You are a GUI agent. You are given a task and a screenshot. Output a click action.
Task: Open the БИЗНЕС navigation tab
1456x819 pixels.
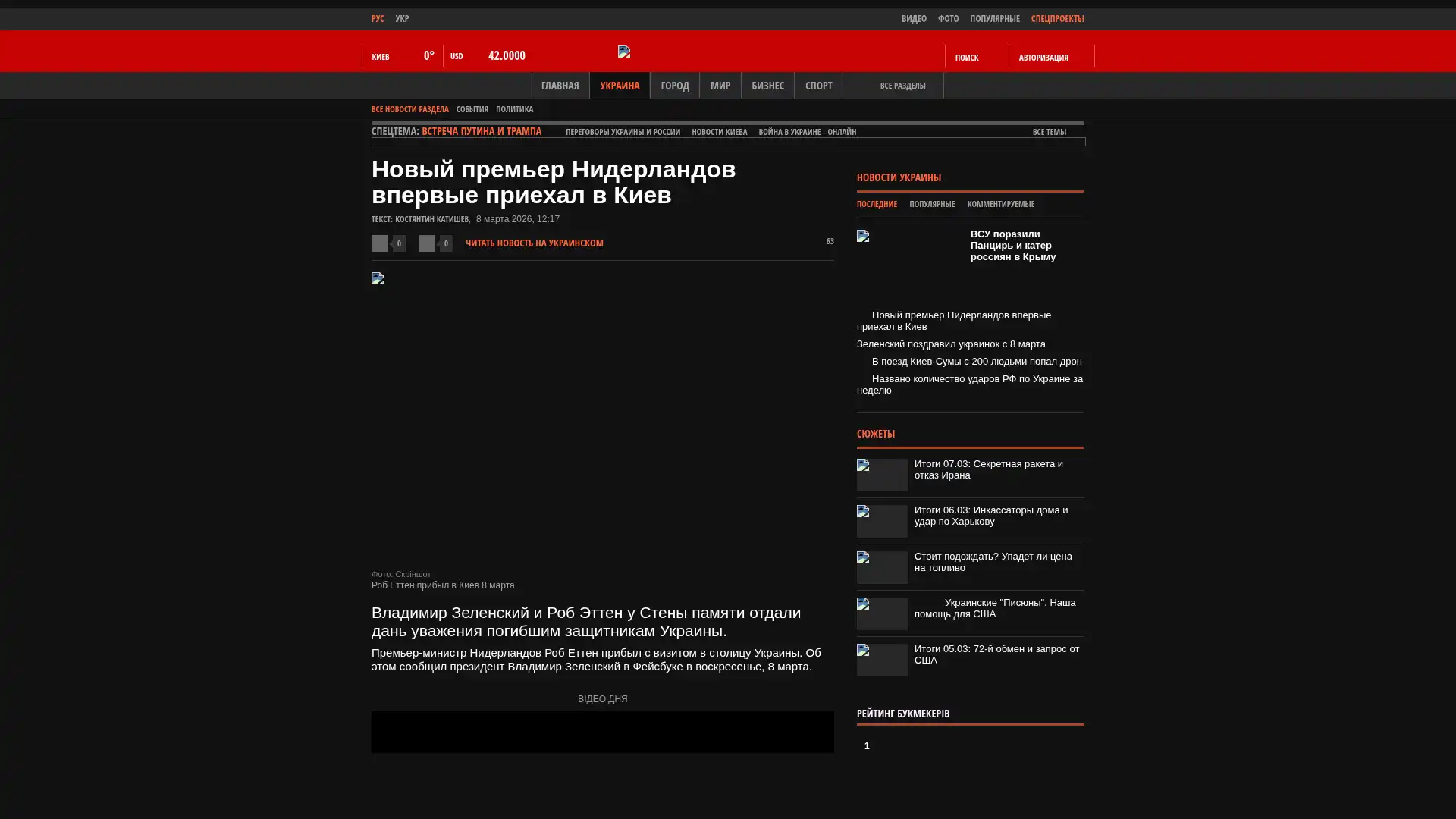point(767,86)
